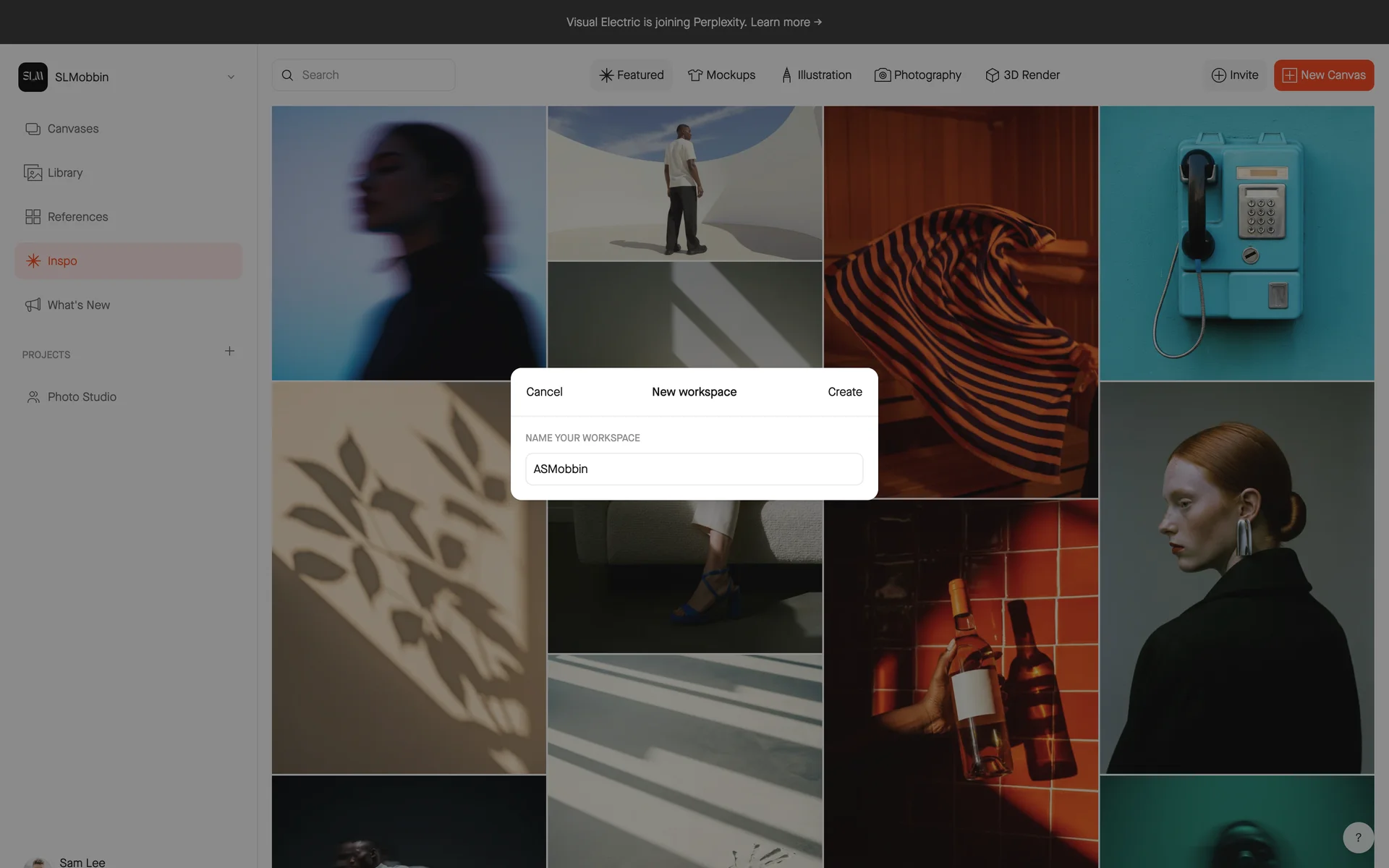Select the Illustration category tab
The image size is (1389, 868).
pos(816,75)
